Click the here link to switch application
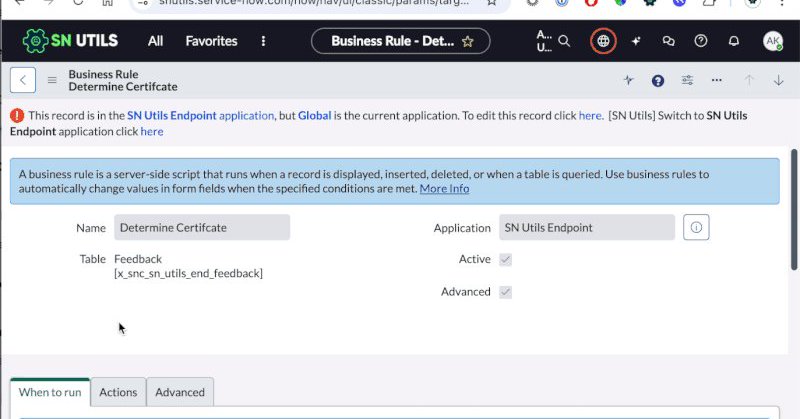 [x=152, y=131]
